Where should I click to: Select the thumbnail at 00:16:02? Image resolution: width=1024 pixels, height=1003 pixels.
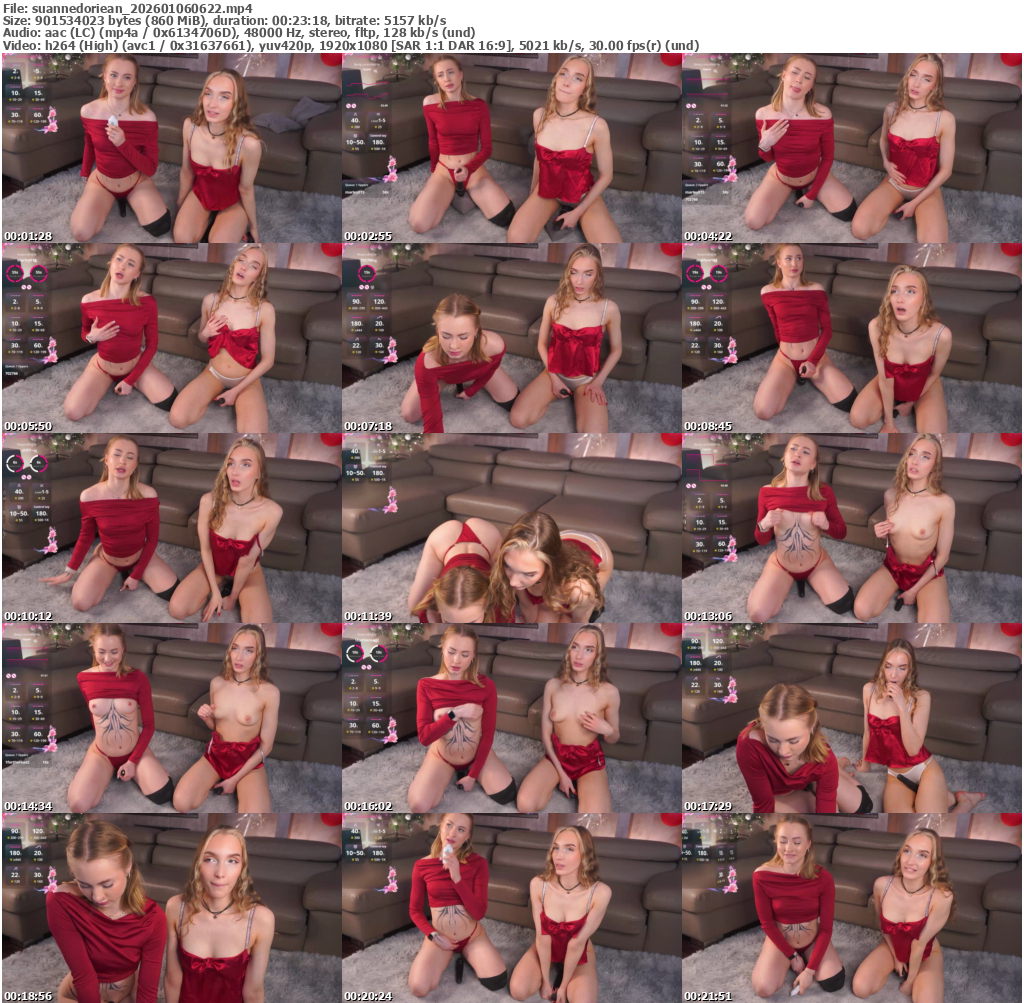click(511, 718)
